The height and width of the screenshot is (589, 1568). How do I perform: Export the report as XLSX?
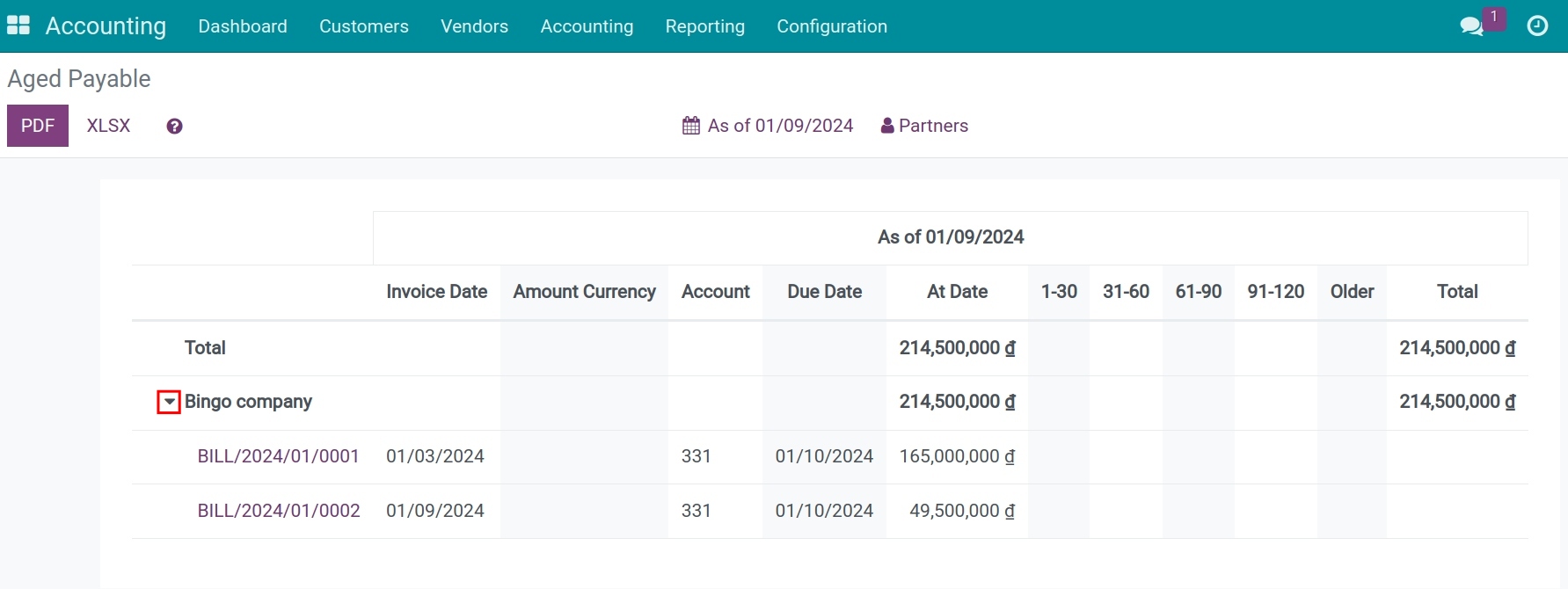click(x=108, y=126)
